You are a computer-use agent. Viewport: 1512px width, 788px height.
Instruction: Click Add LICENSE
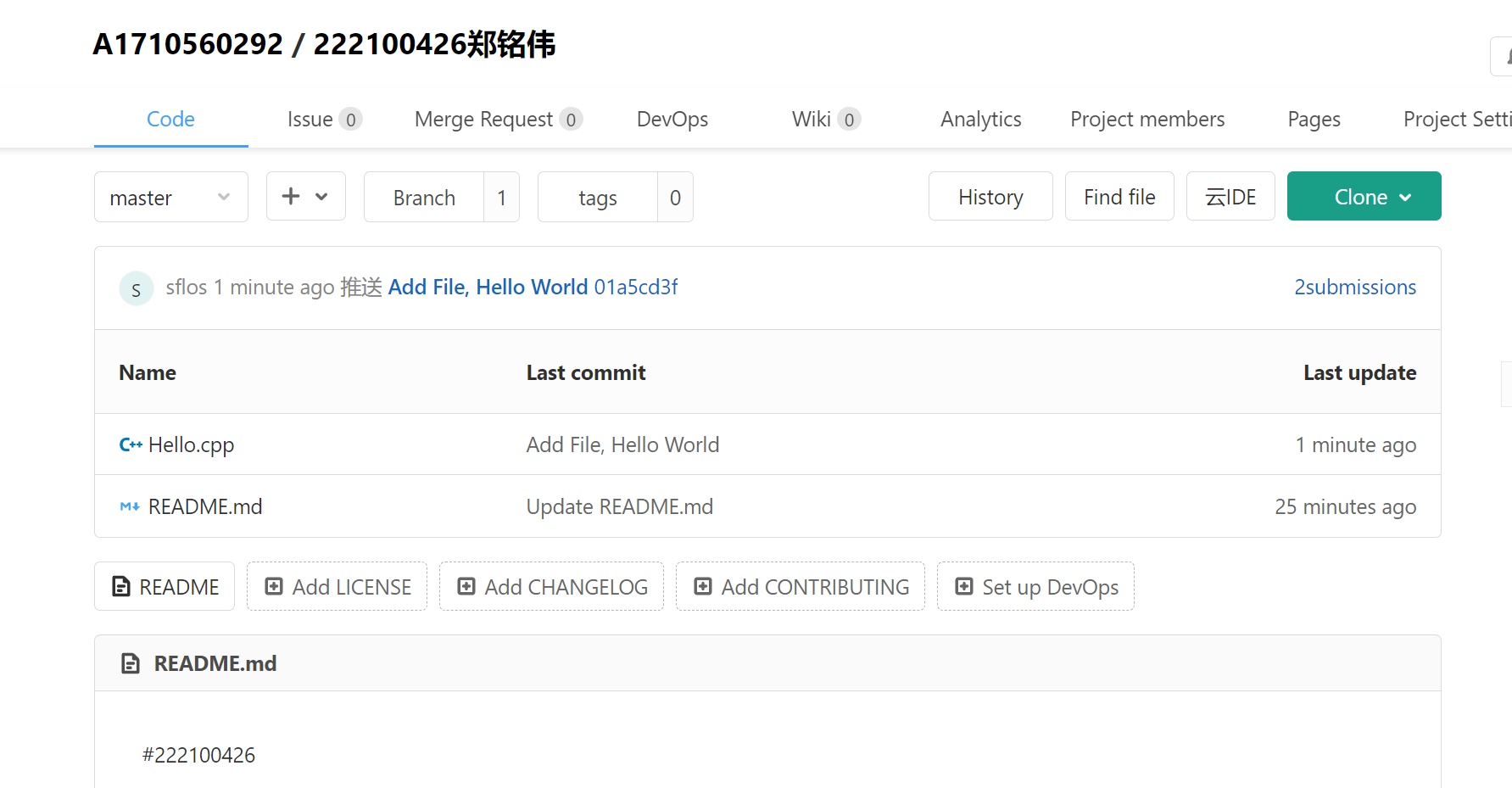click(337, 586)
